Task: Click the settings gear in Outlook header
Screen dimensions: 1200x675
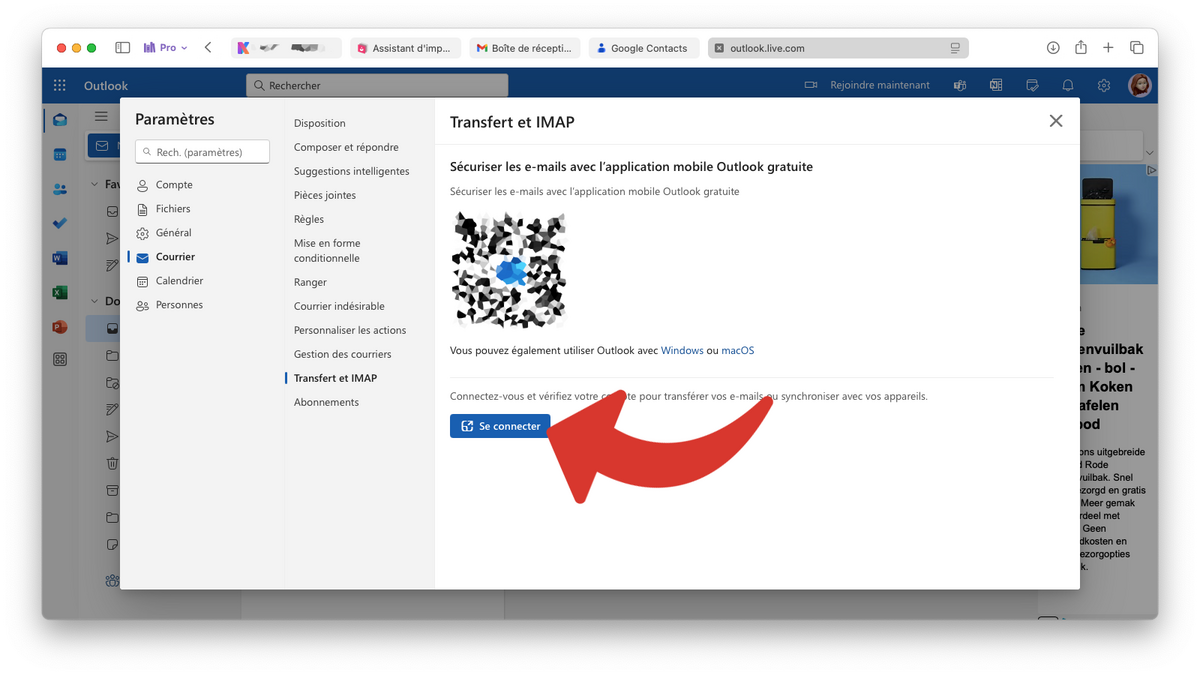Action: point(1104,85)
